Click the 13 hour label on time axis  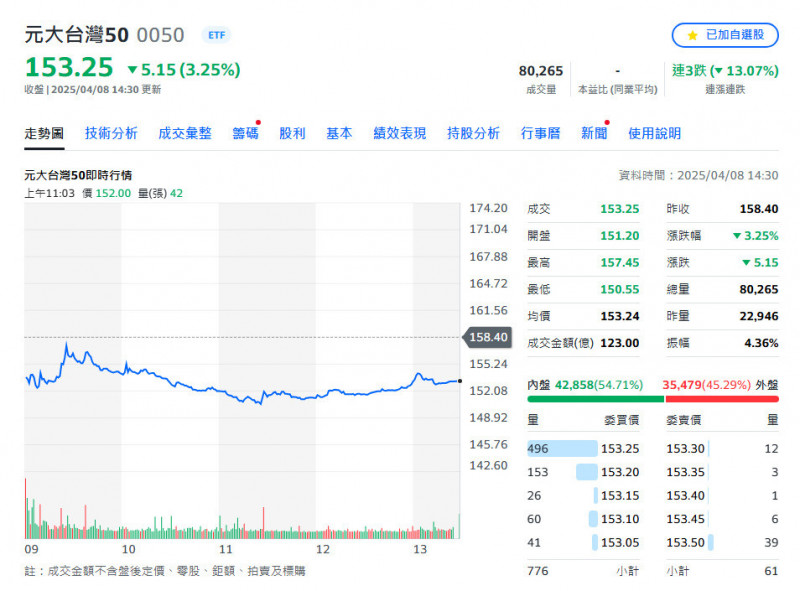coord(420,549)
